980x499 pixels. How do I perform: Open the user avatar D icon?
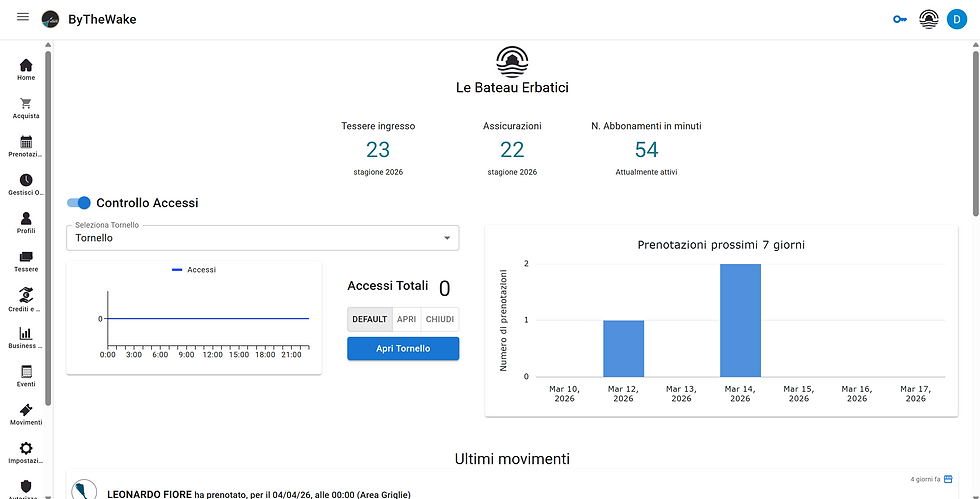tap(957, 19)
